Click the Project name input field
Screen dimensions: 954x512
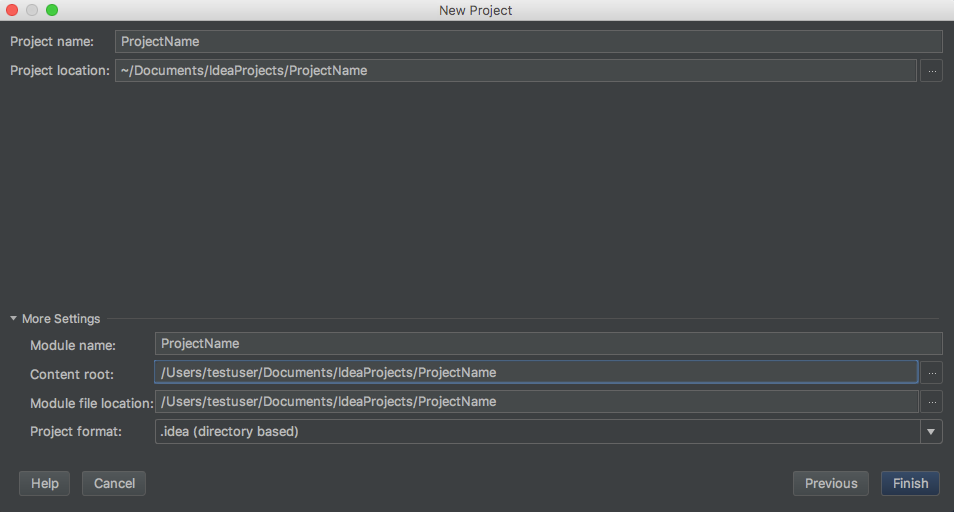[x=529, y=41]
